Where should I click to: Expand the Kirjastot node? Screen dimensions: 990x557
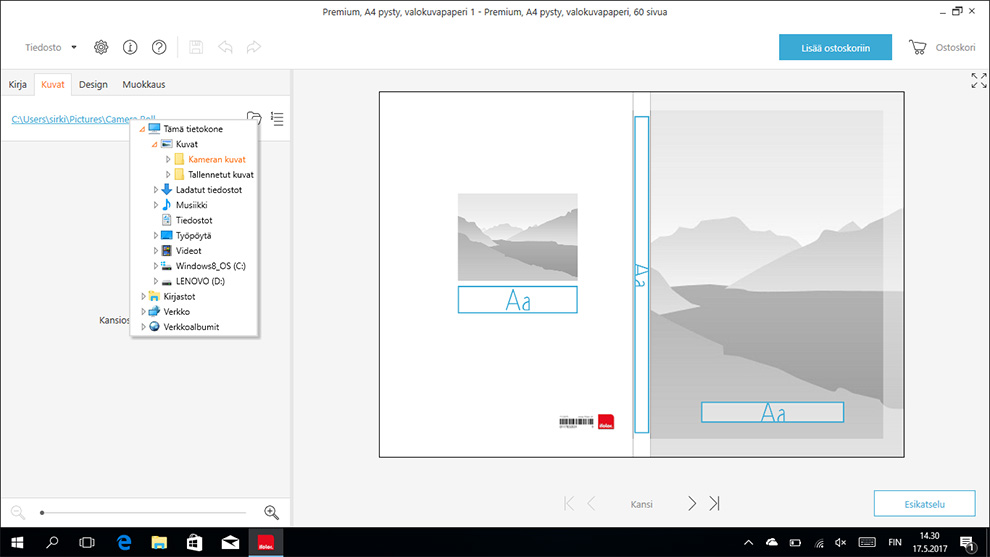[143, 296]
